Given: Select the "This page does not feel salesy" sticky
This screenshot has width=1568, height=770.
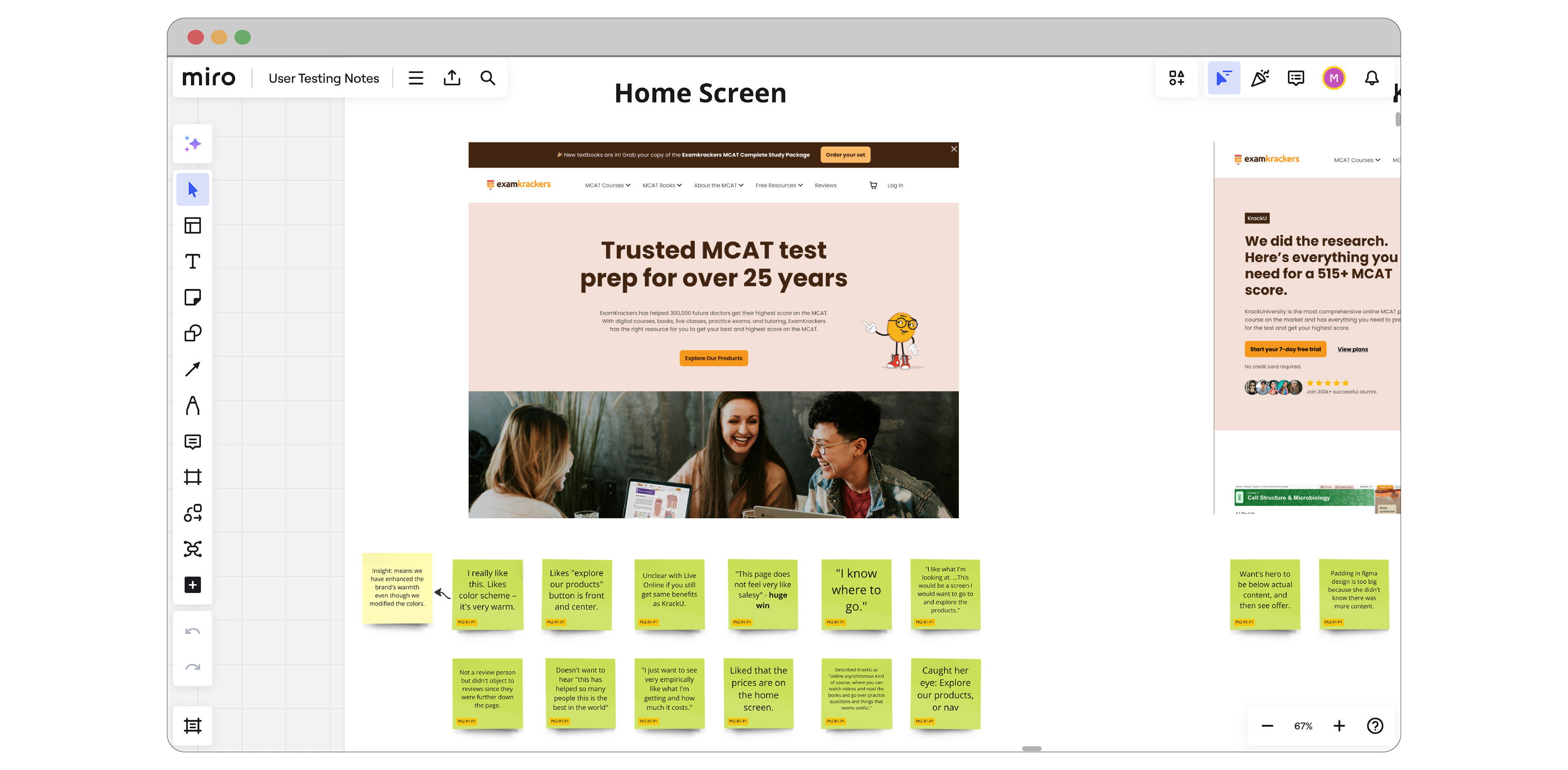Looking at the screenshot, I should tap(762, 594).
